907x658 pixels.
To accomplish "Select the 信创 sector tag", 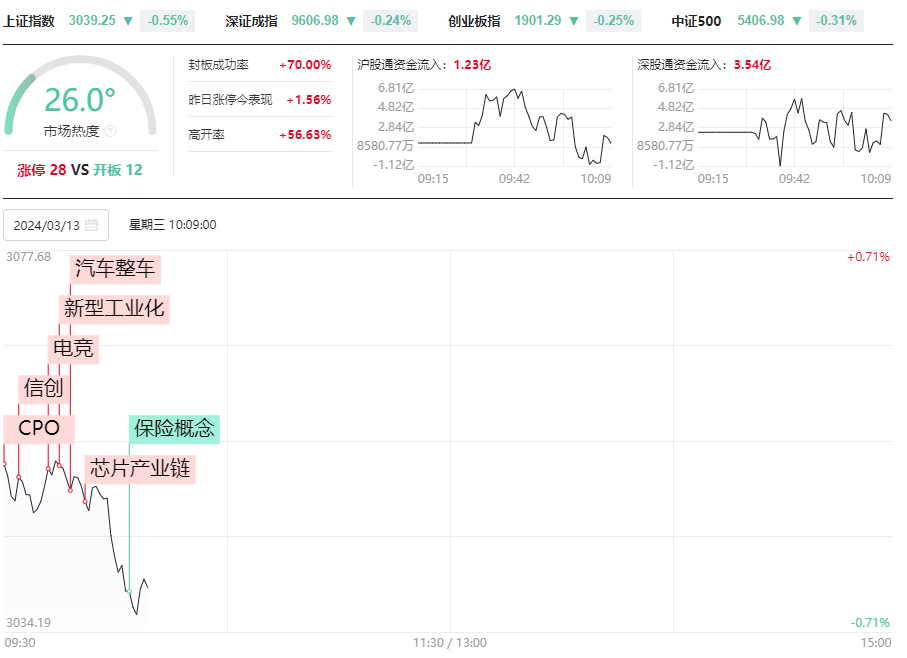I will click(x=44, y=389).
